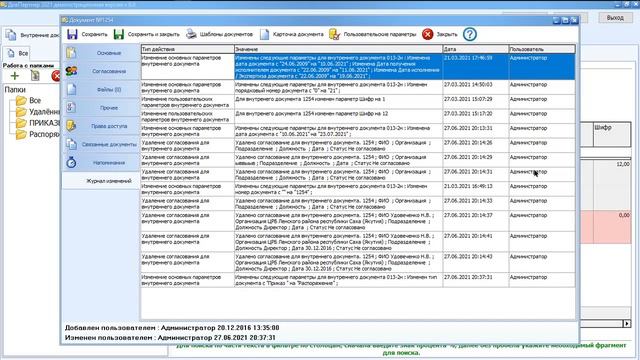
Task: Click the green Сохранить и закрыть icon
Action: tap(119, 34)
